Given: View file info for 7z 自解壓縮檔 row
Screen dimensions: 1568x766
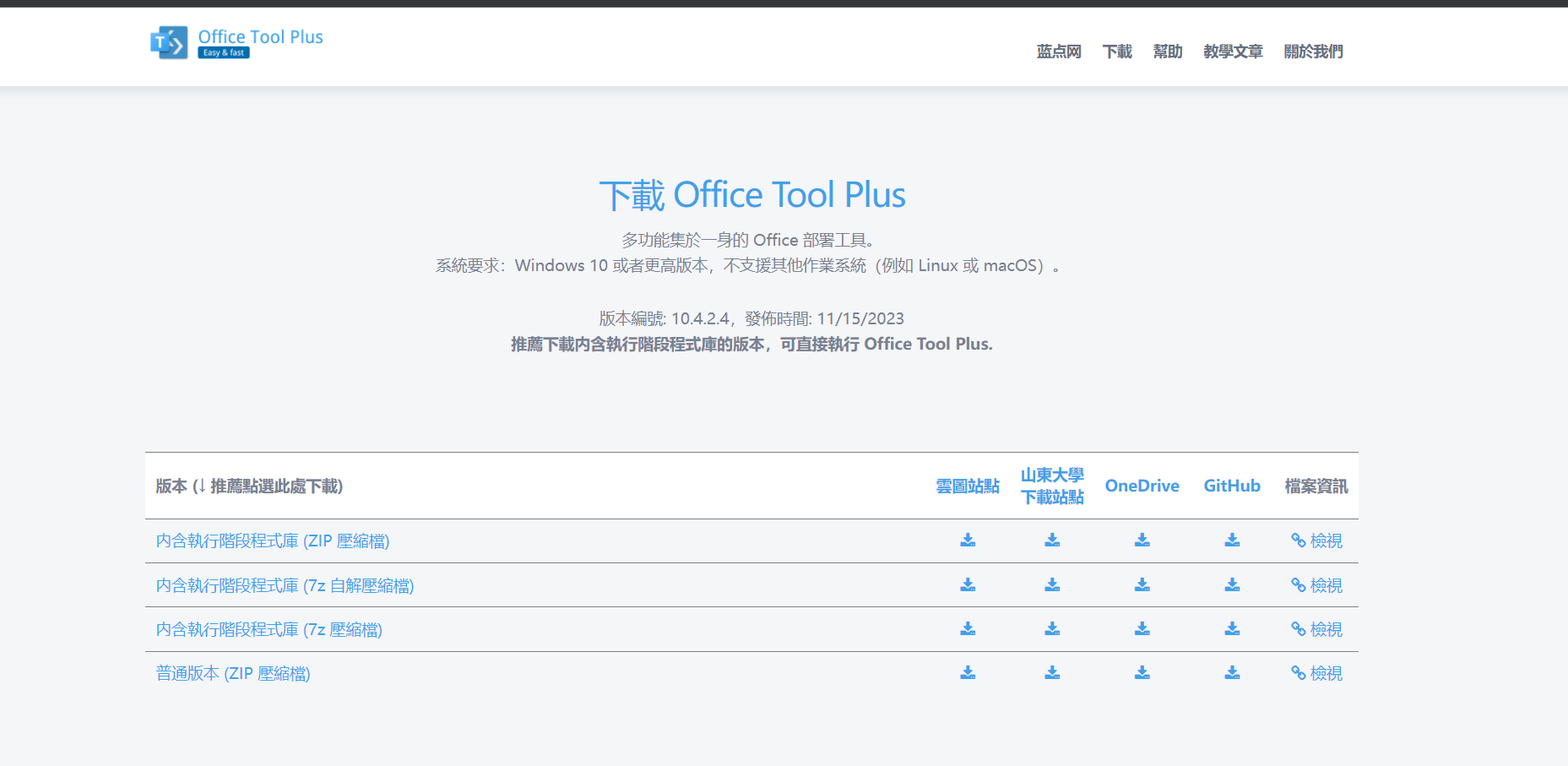Looking at the screenshot, I should pos(1316,585).
